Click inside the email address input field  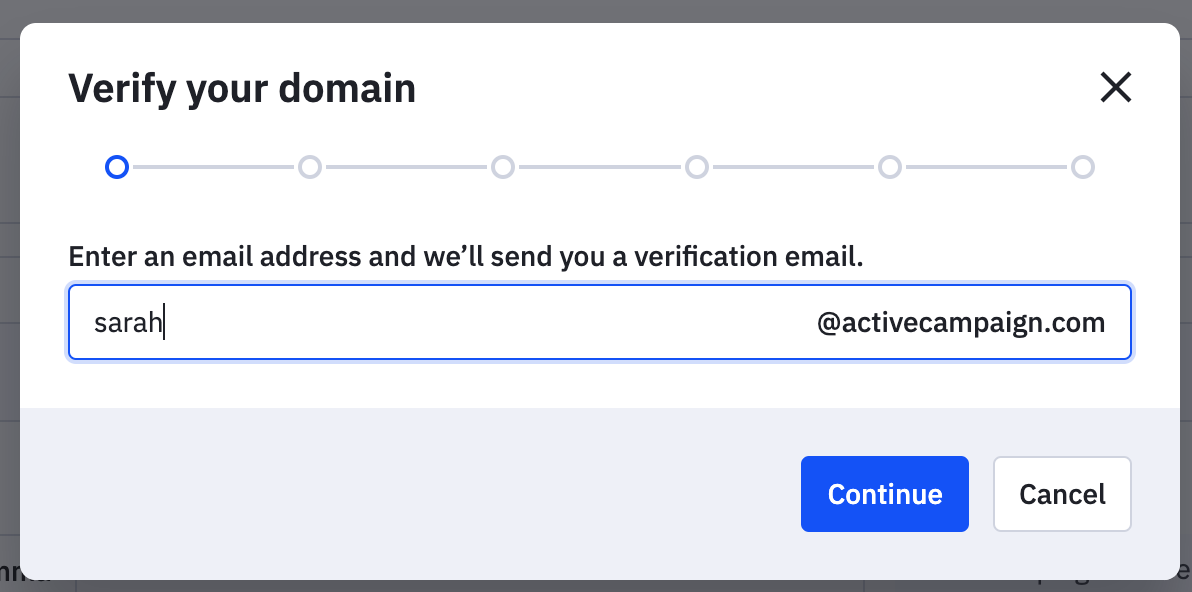450,322
